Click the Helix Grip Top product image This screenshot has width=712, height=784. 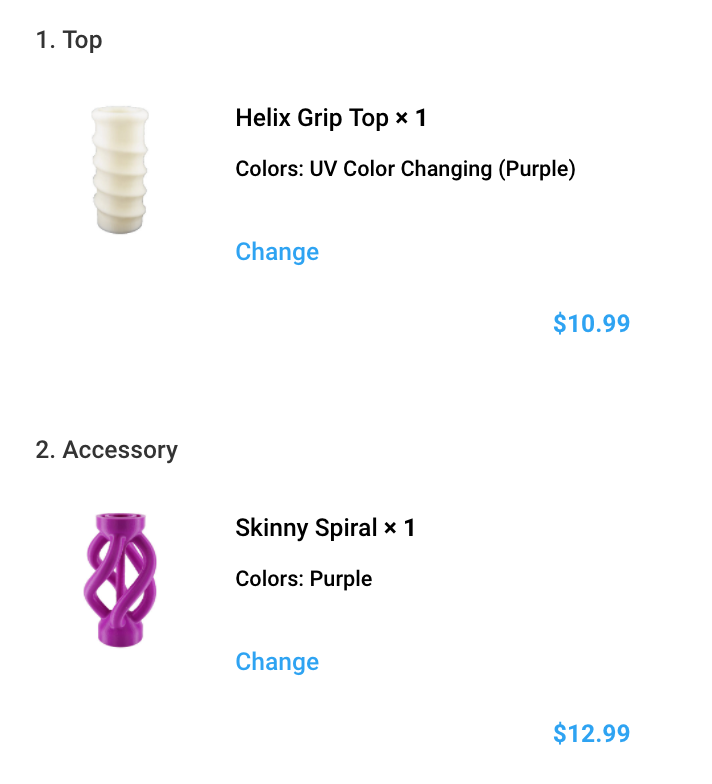click(120, 170)
